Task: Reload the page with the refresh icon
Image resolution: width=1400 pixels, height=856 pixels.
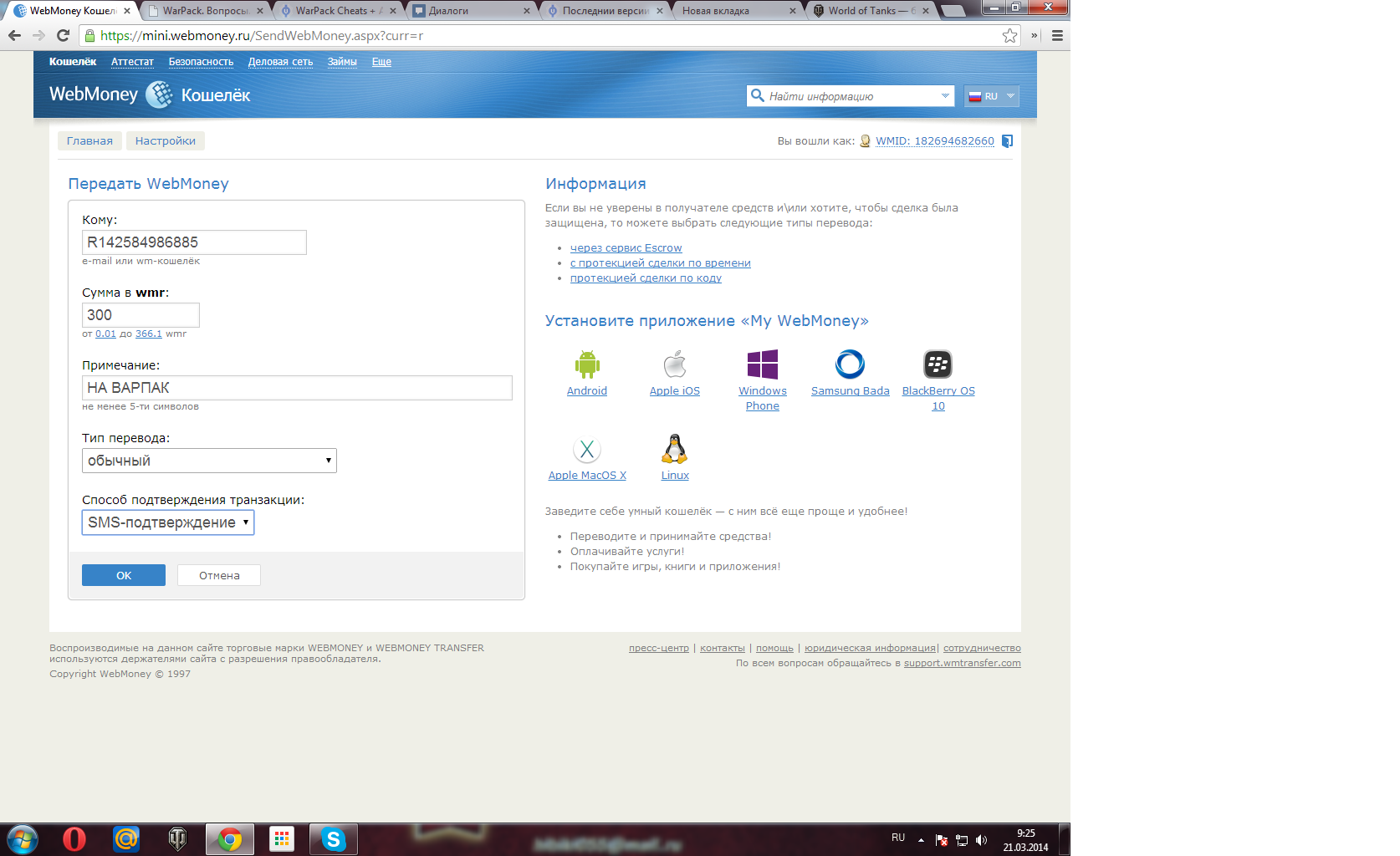Action: tap(63, 35)
